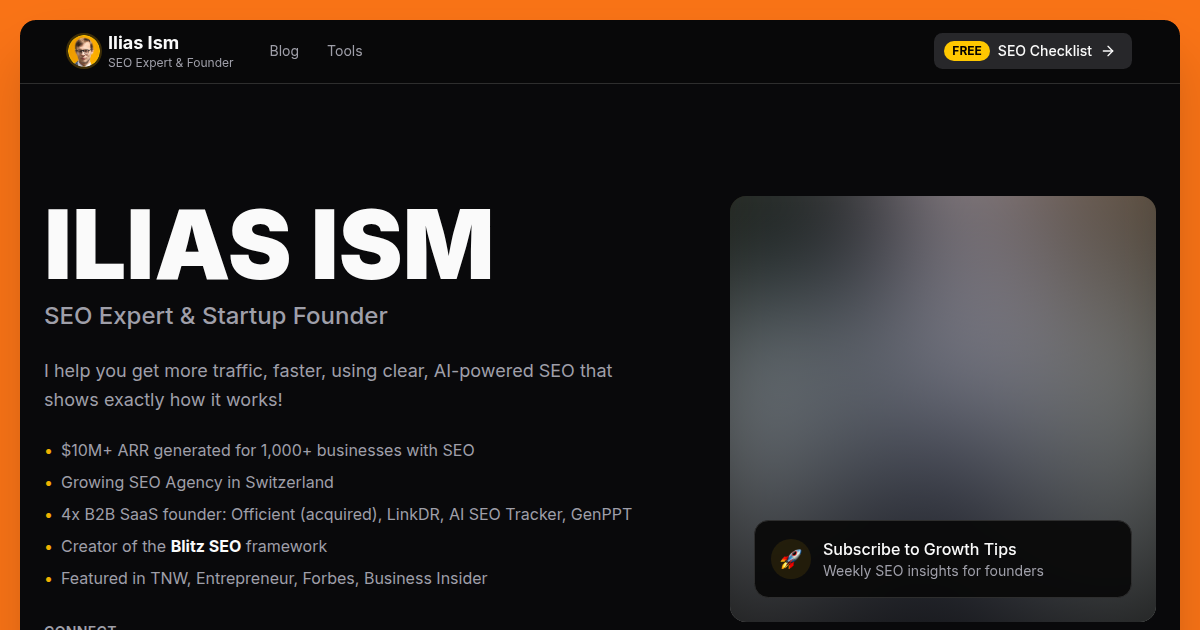Click the yellow bullet beside Featured in TNW

(x=49, y=579)
